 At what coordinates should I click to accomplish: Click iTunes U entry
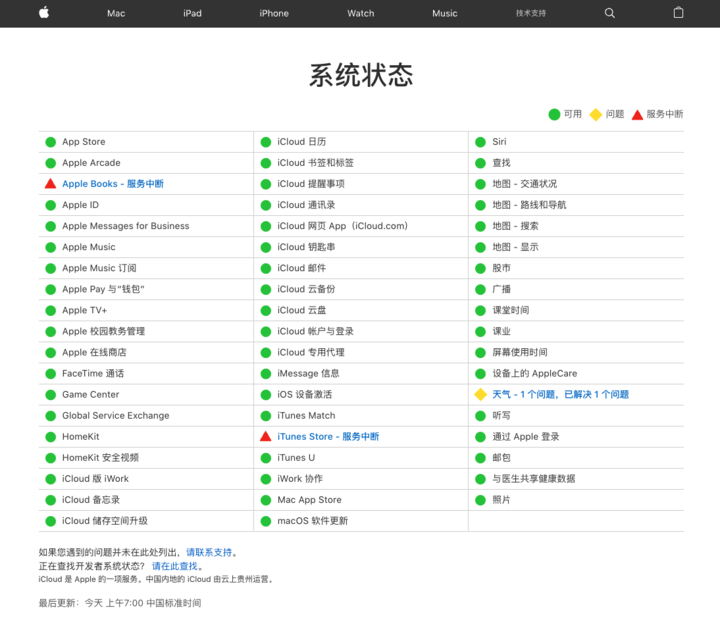[296, 458]
